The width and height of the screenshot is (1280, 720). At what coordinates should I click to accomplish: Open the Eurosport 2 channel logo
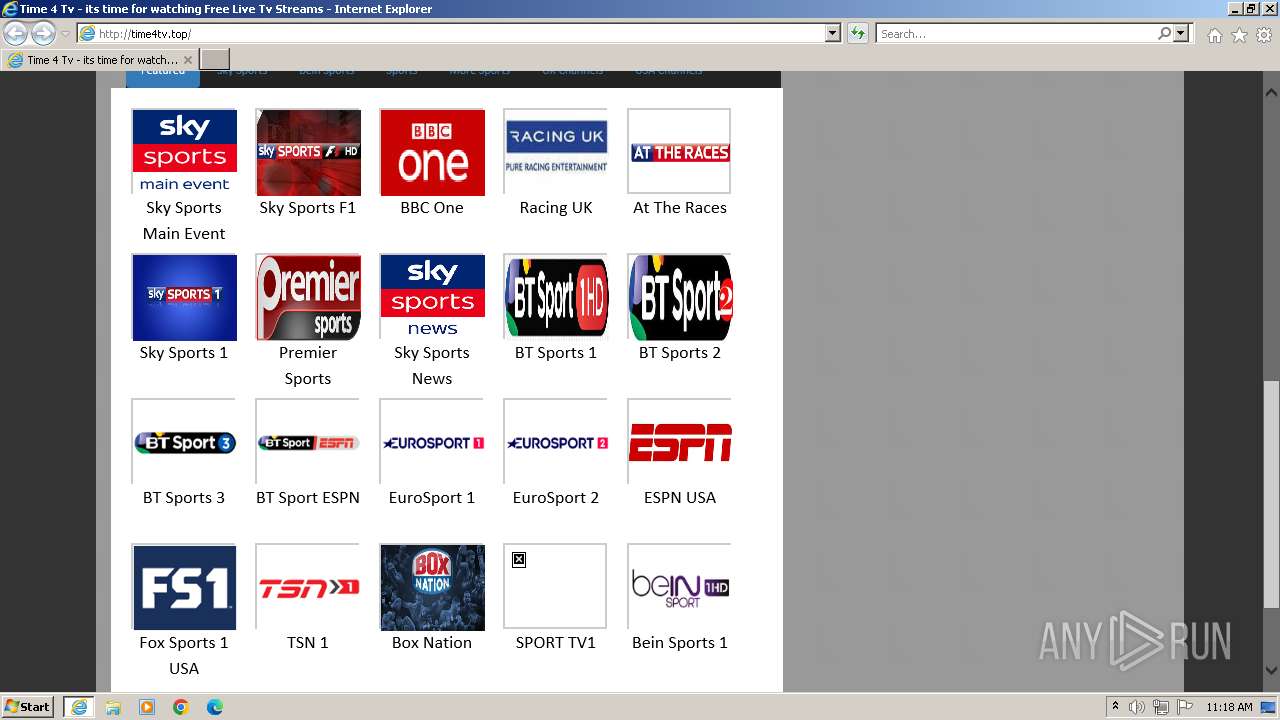tap(556, 442)
